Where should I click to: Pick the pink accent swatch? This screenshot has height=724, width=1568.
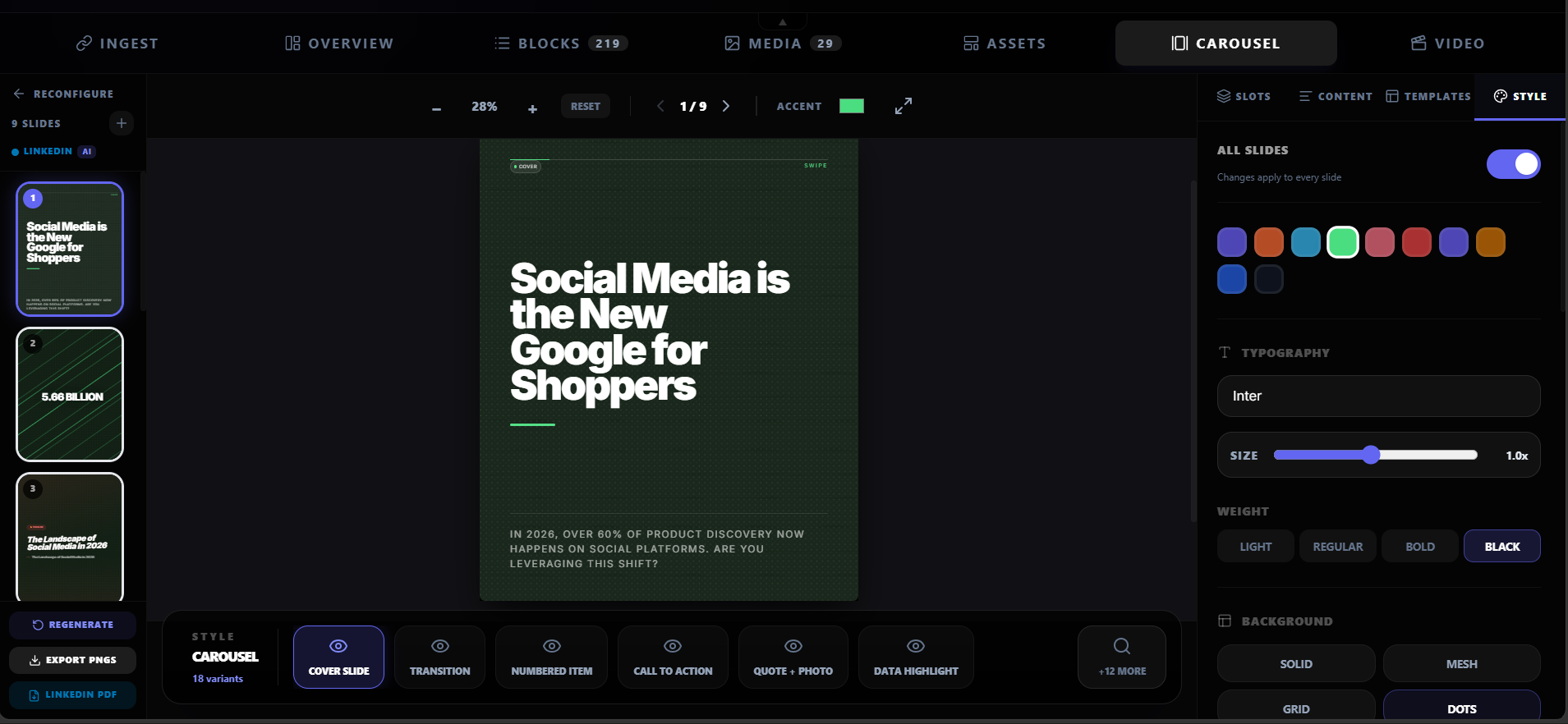[x=1380, y=242]
